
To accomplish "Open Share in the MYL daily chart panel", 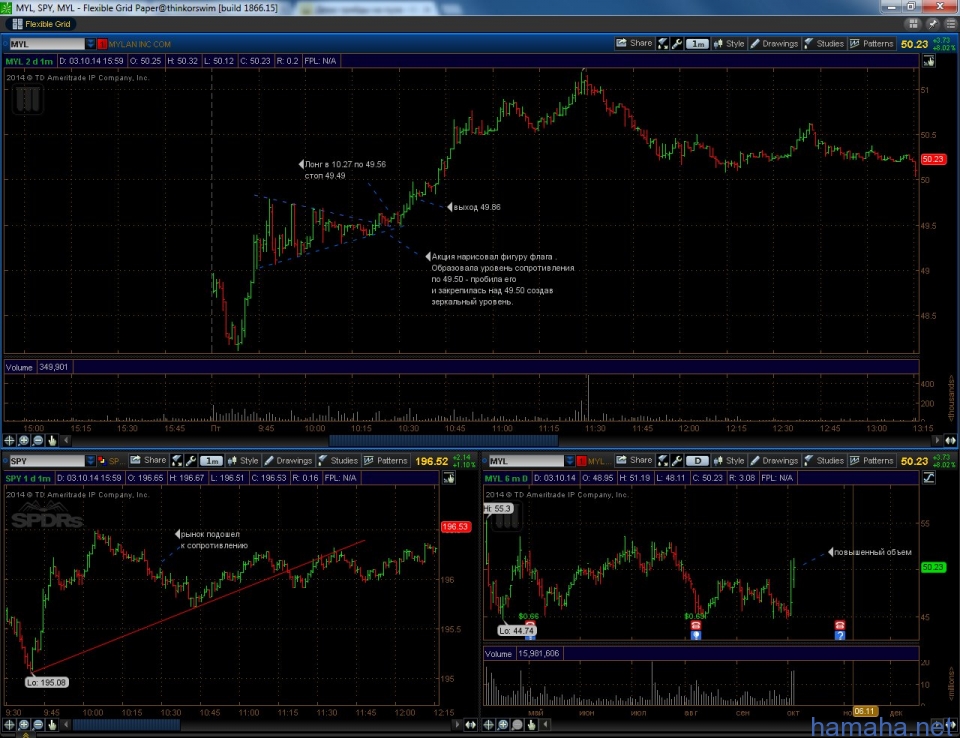I will click(634, 461).
